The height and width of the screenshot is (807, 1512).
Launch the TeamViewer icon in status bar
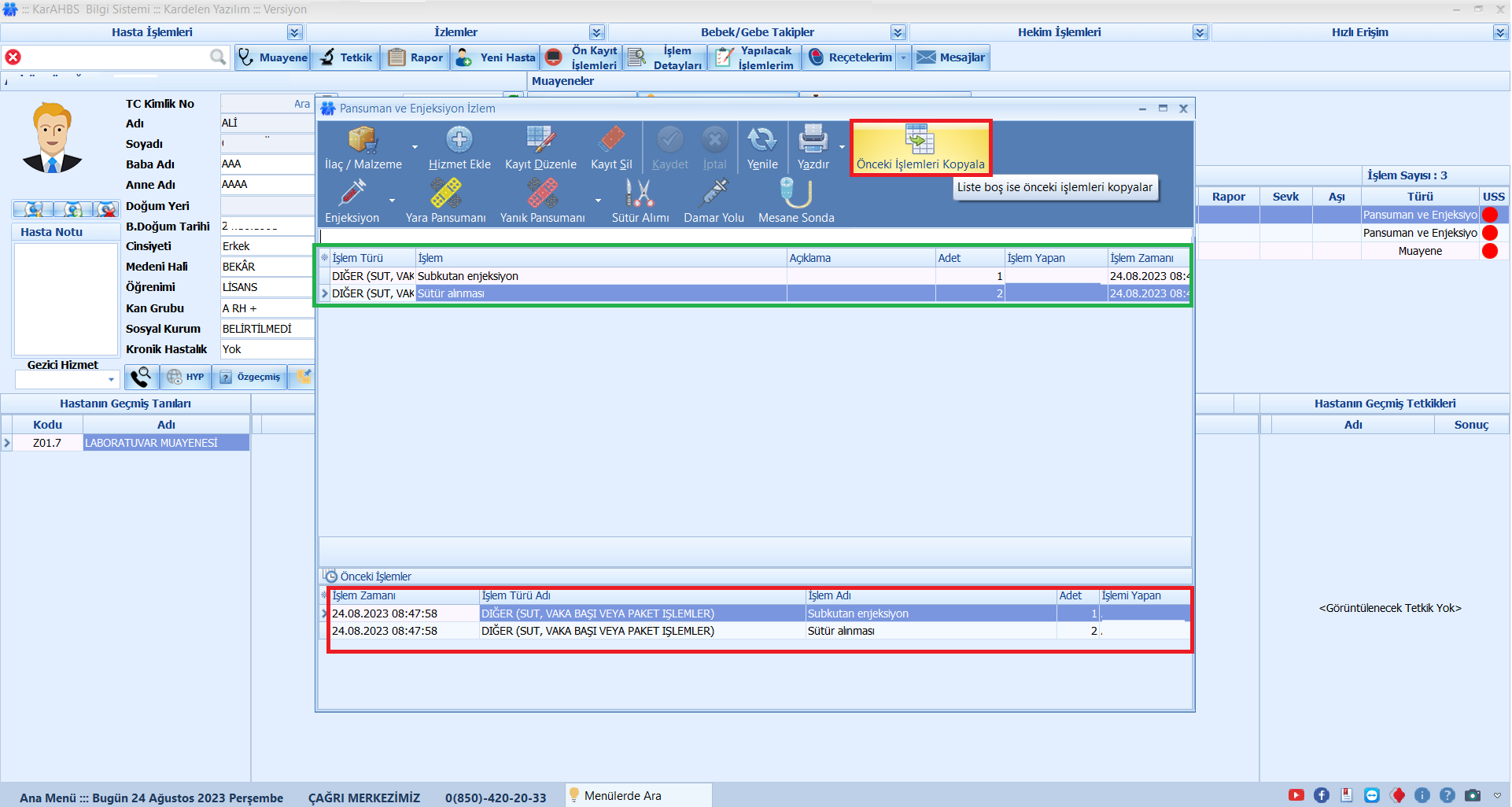1372,795
